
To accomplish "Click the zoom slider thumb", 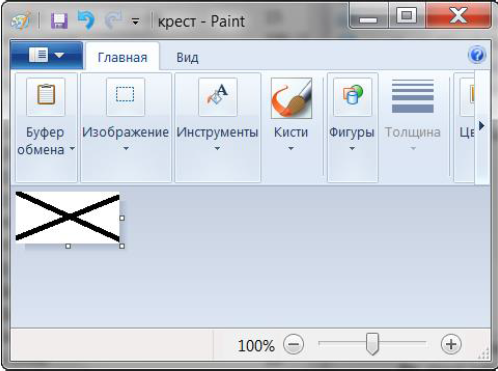I will [372, 344].
